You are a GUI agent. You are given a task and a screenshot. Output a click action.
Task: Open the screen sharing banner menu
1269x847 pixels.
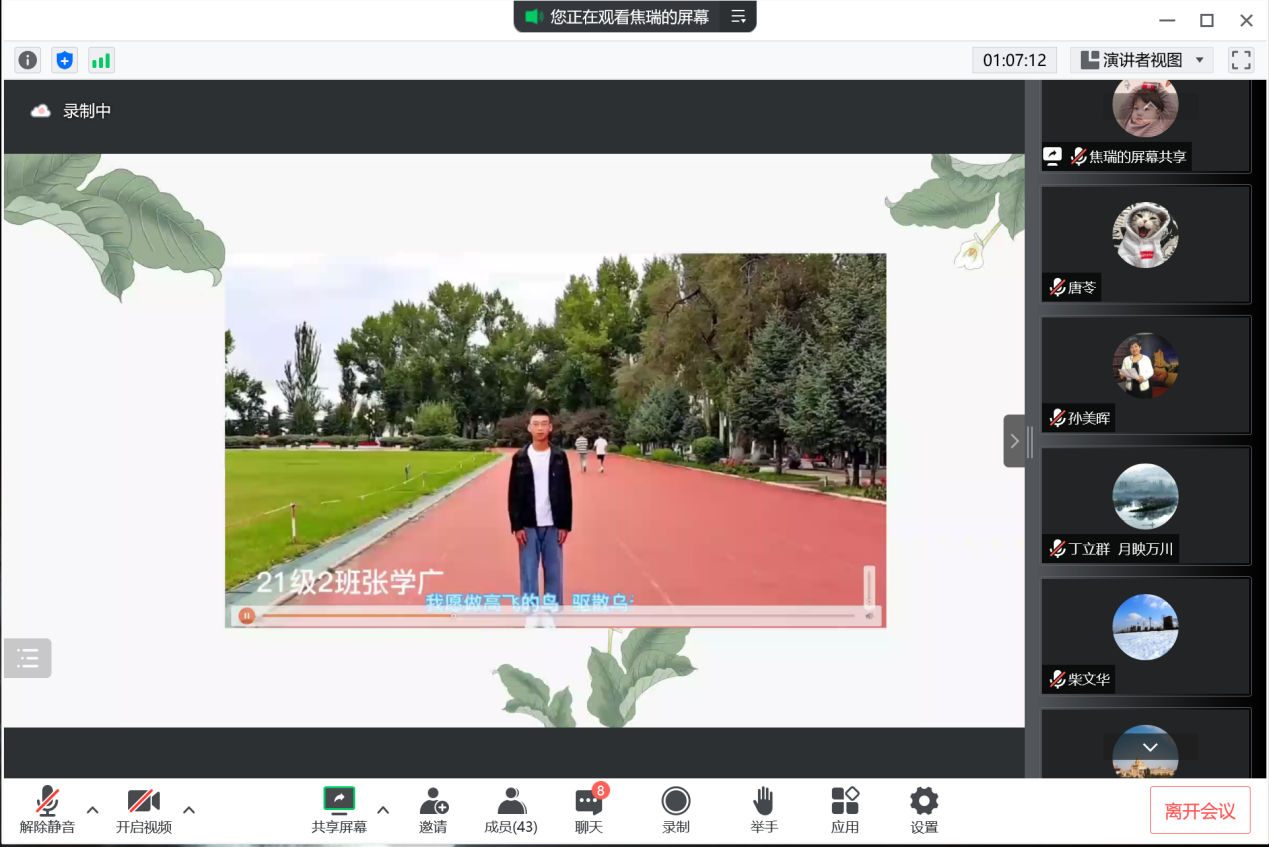point(738,17)
